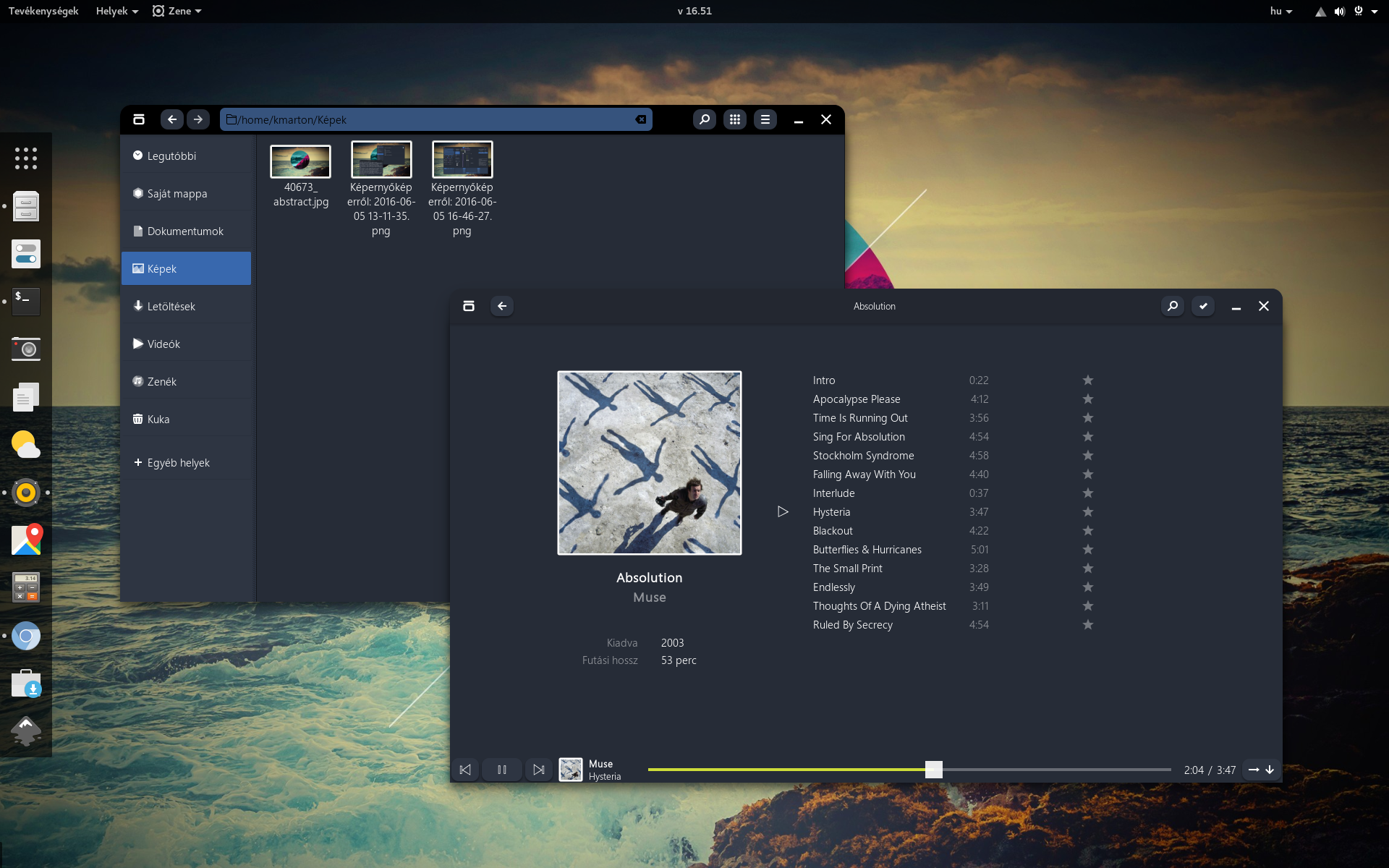The height and width of the screenshot is (868, 1389).
Task: Pause the playing song Hysteria
Action: (x=502, y=770)
